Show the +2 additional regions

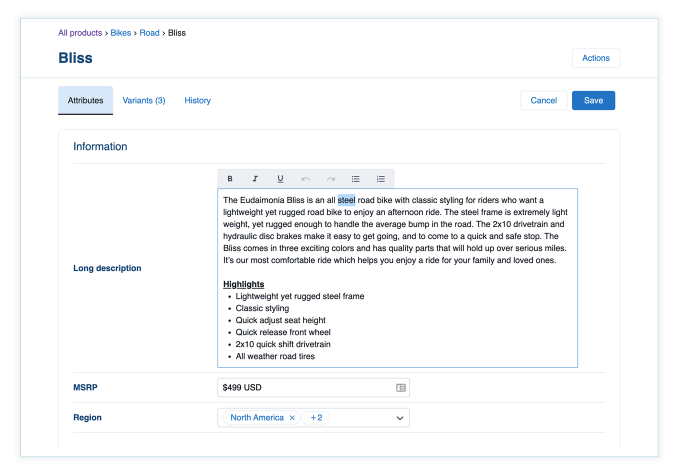[317, 417]
